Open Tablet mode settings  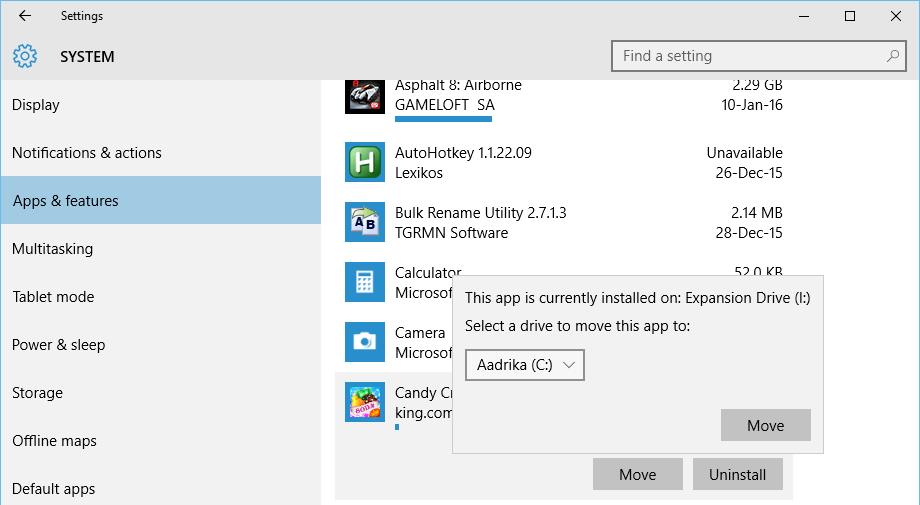pyautogui.click(x=160, y=297)
